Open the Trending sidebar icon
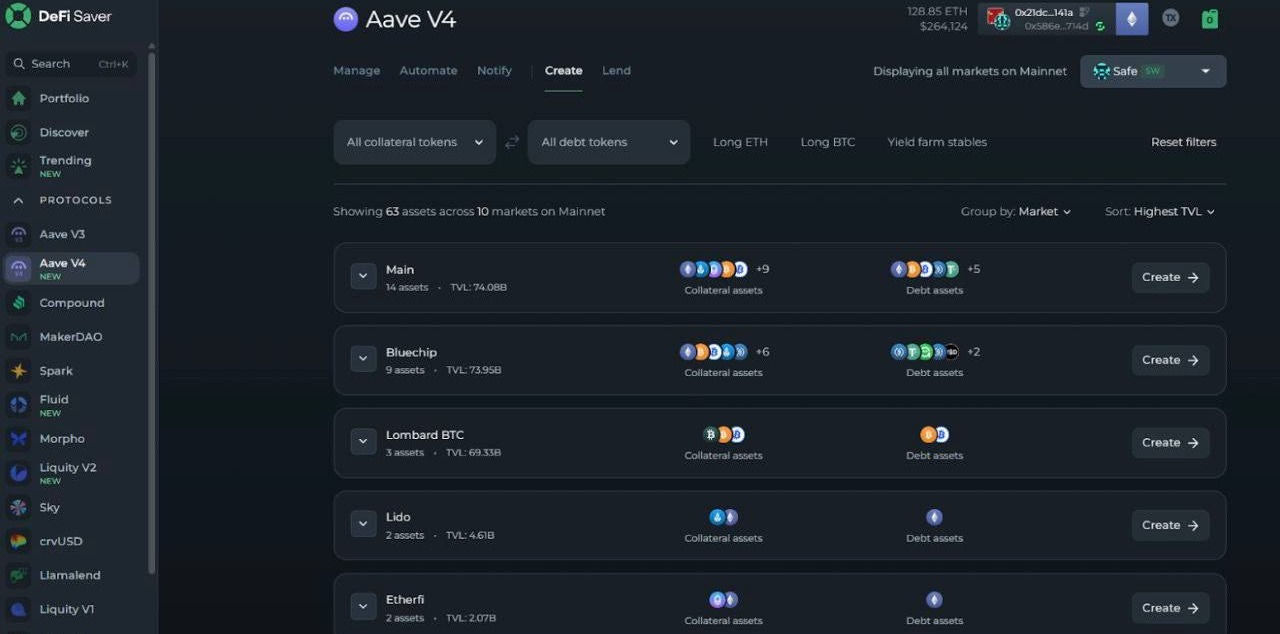Screen dimensions: 1280x634 (x=18, y=166)
